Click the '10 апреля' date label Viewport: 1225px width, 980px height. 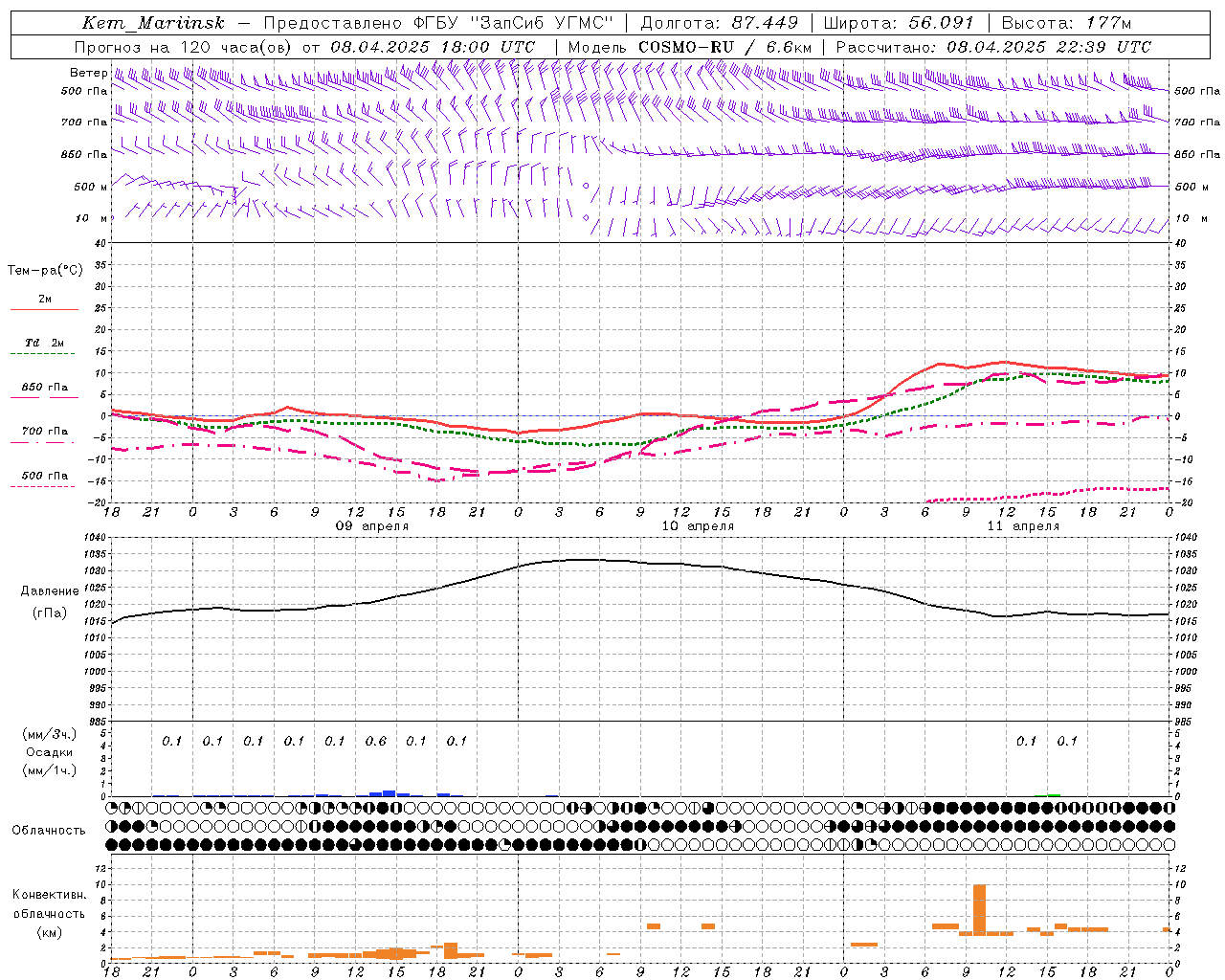click(698, 526)
